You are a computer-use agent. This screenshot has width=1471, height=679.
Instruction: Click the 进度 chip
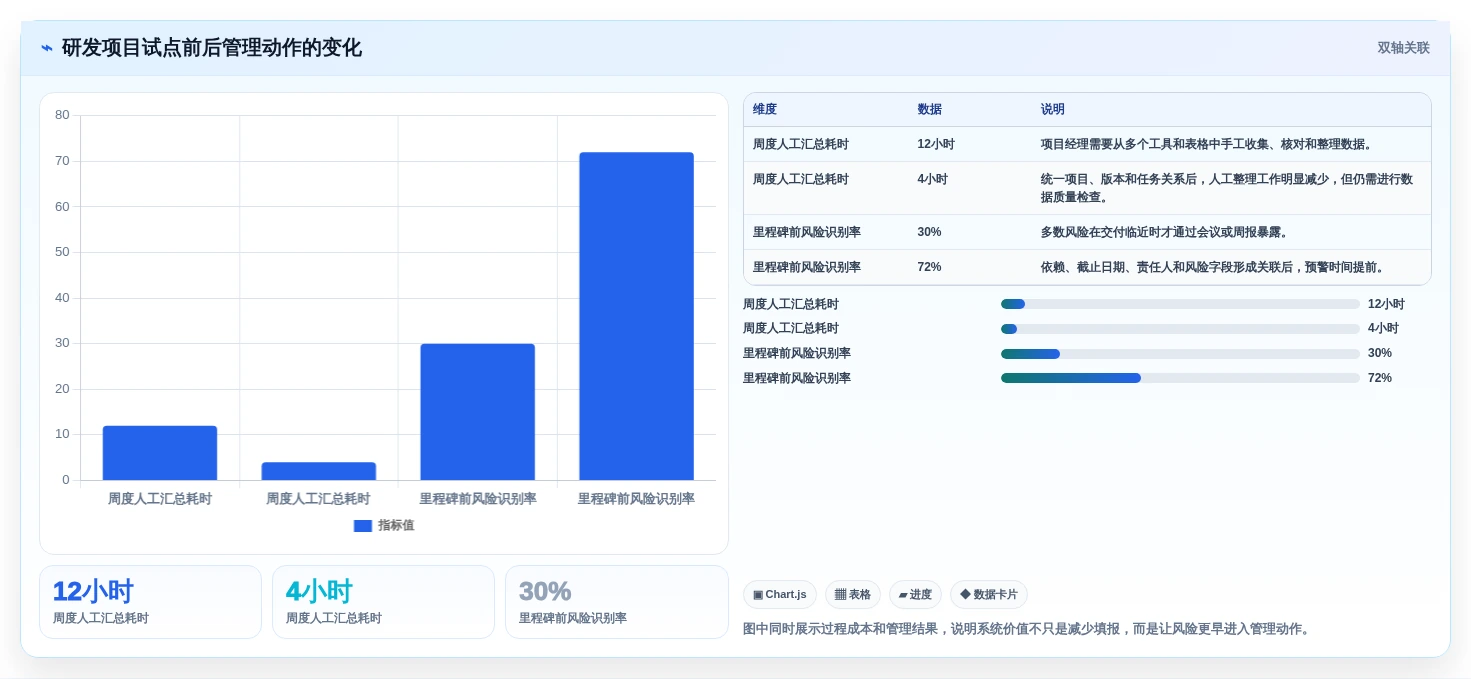click(915, 595)
